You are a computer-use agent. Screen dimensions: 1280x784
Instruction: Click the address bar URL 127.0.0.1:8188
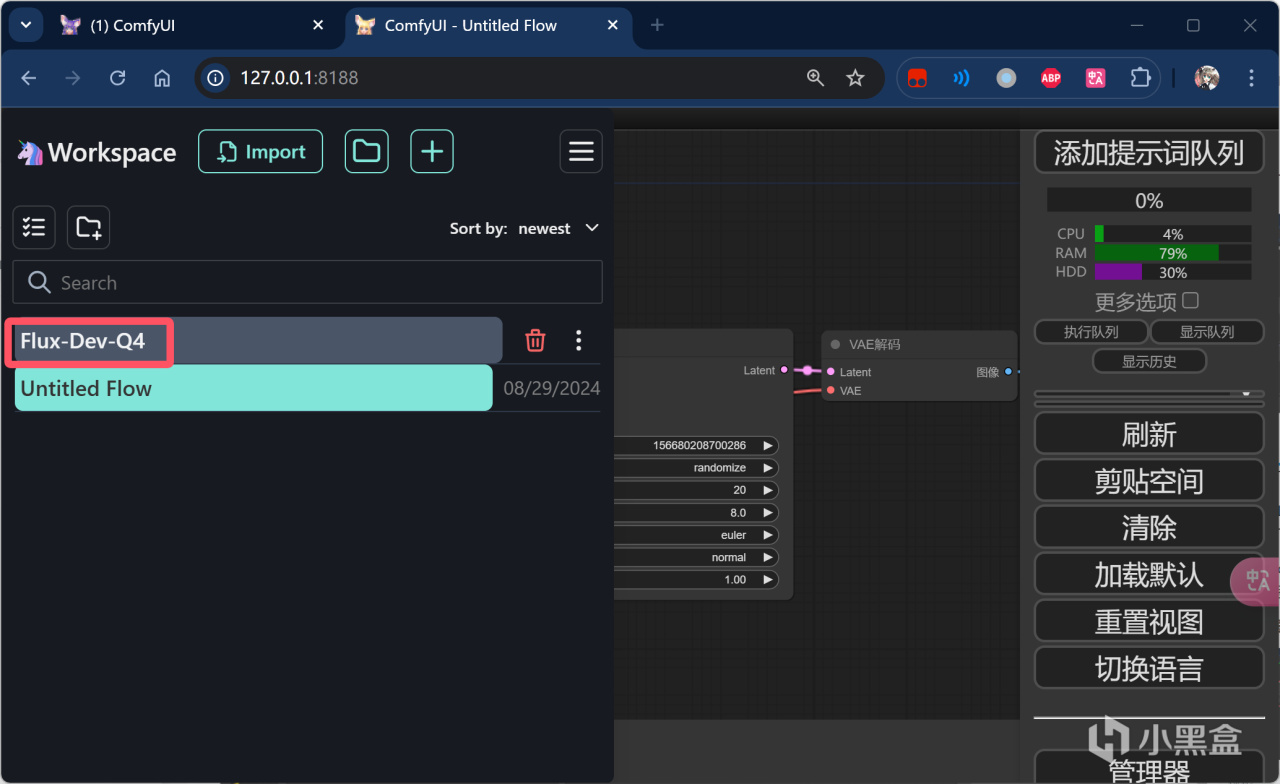[299, 78]
